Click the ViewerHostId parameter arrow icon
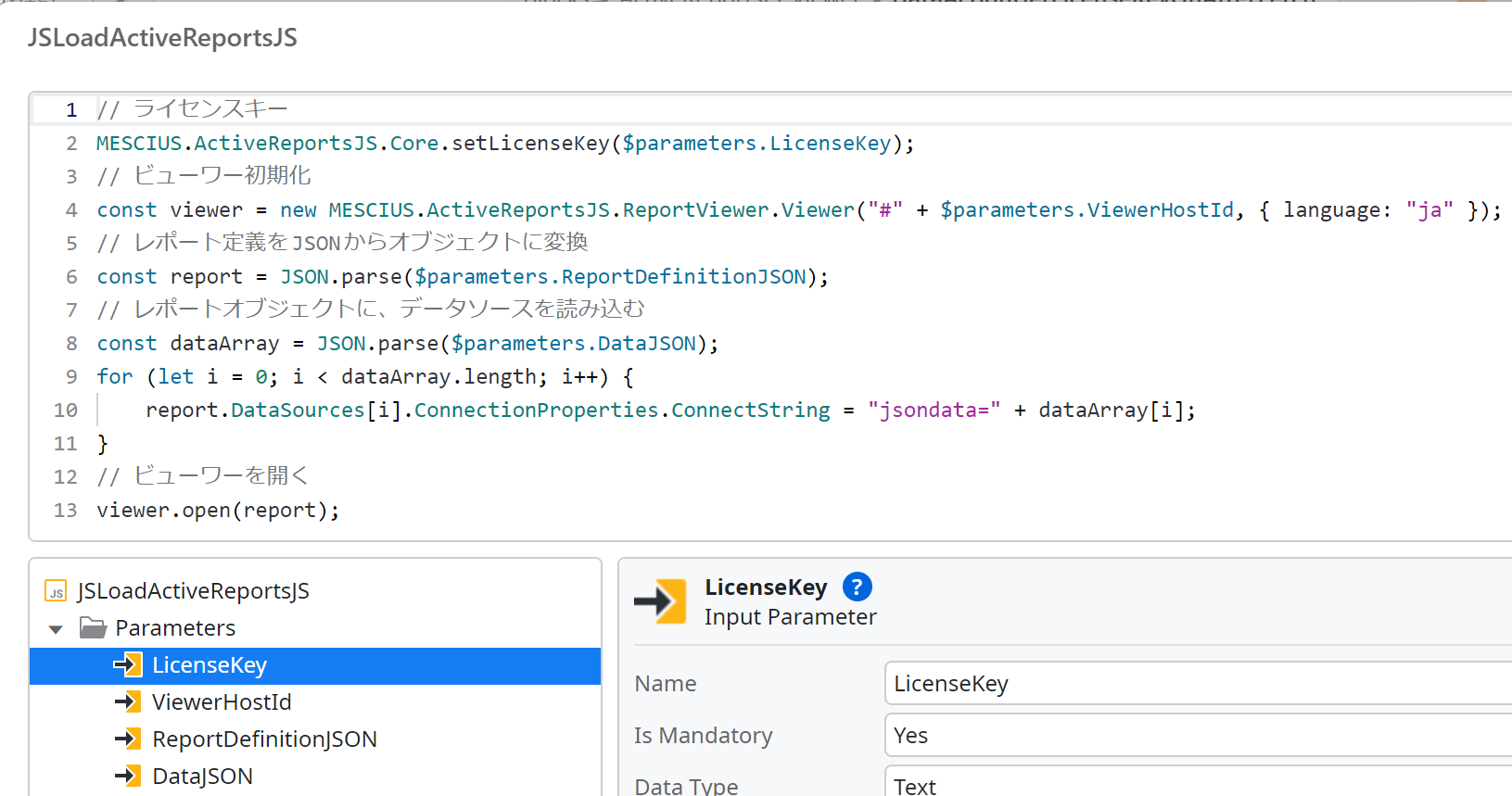The height and width of the screenshot is (796, 1512). (128, 702)
